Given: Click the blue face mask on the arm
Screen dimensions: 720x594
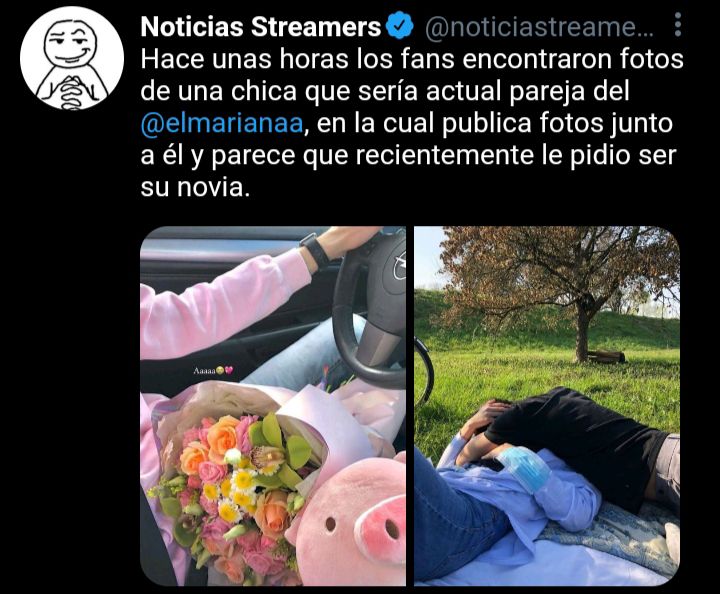Looking at the screenshot, I should [523, 470].
